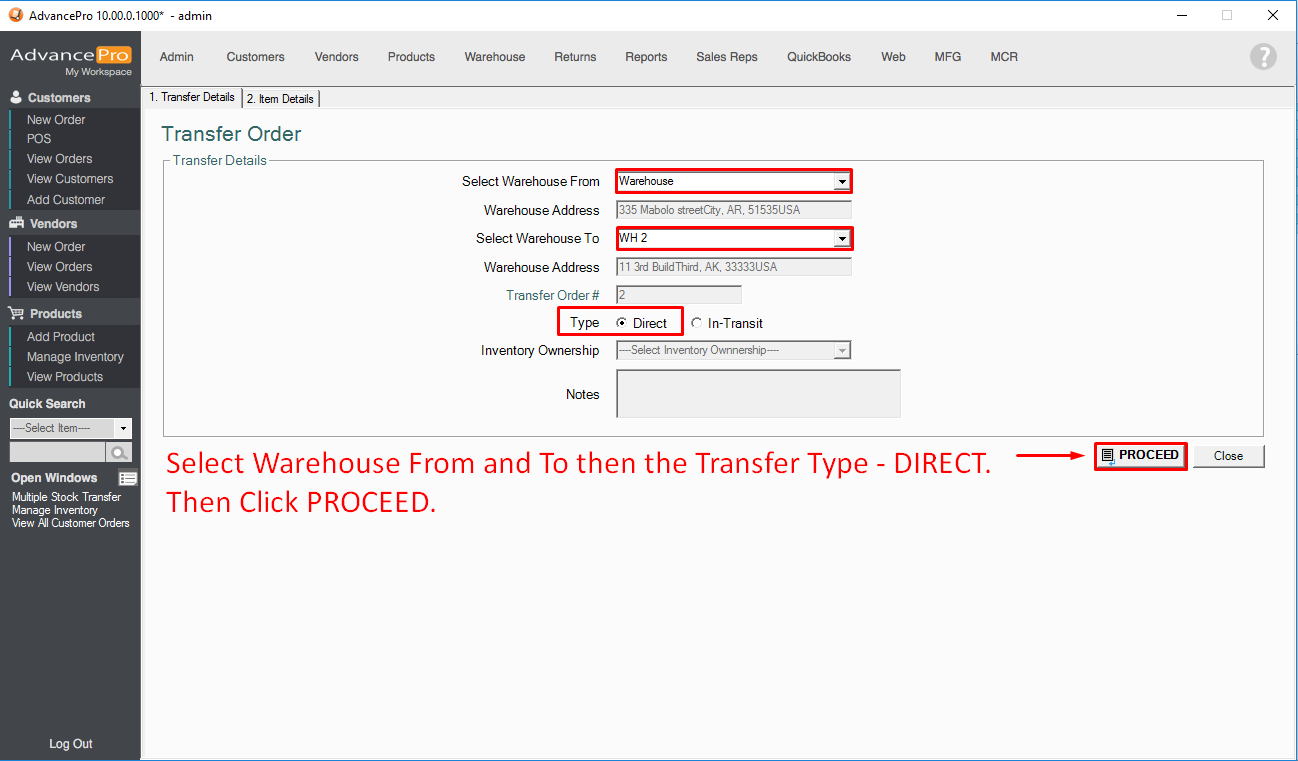Click the My Workspace label

[98, 72]
